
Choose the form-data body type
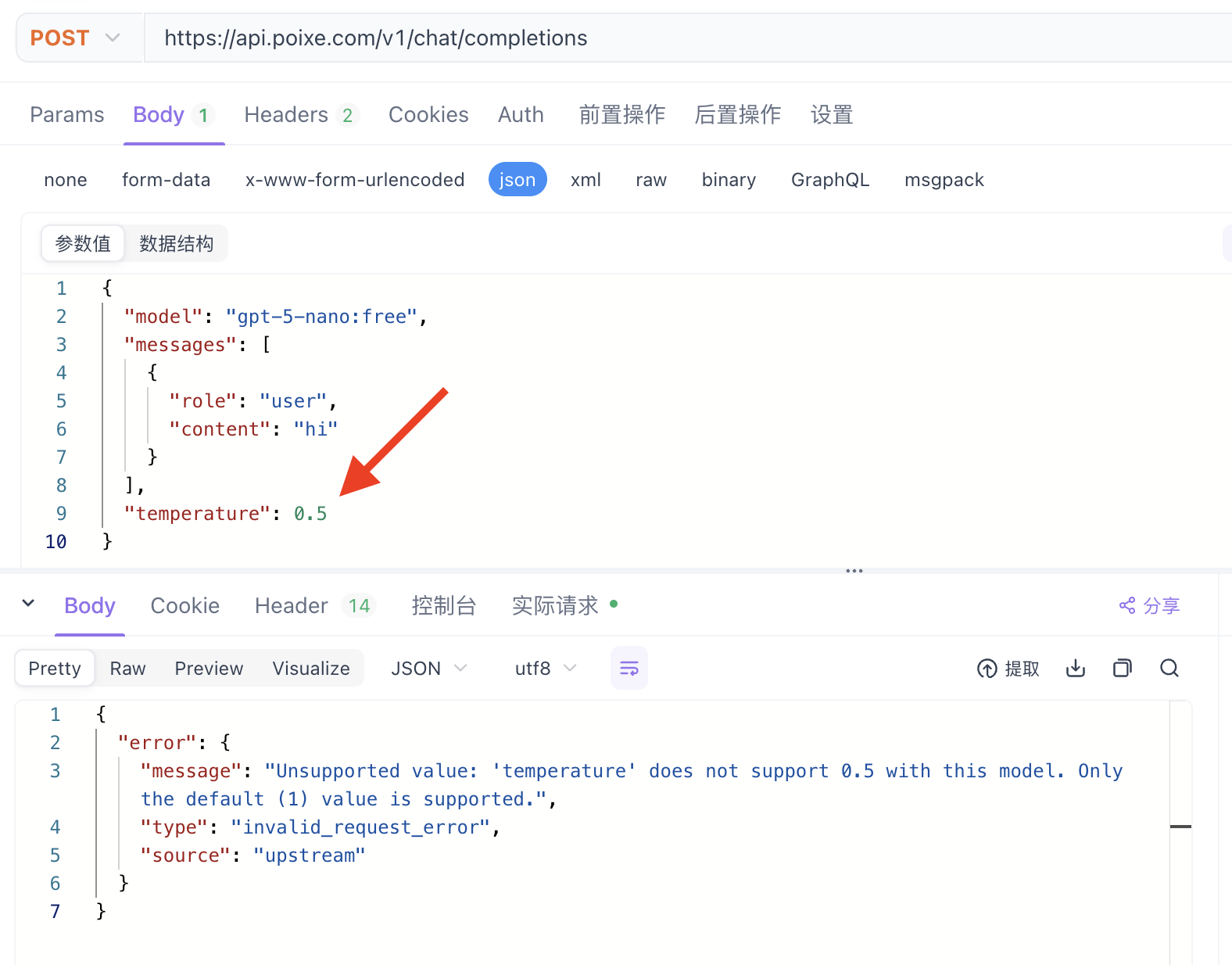click(166, 180)
